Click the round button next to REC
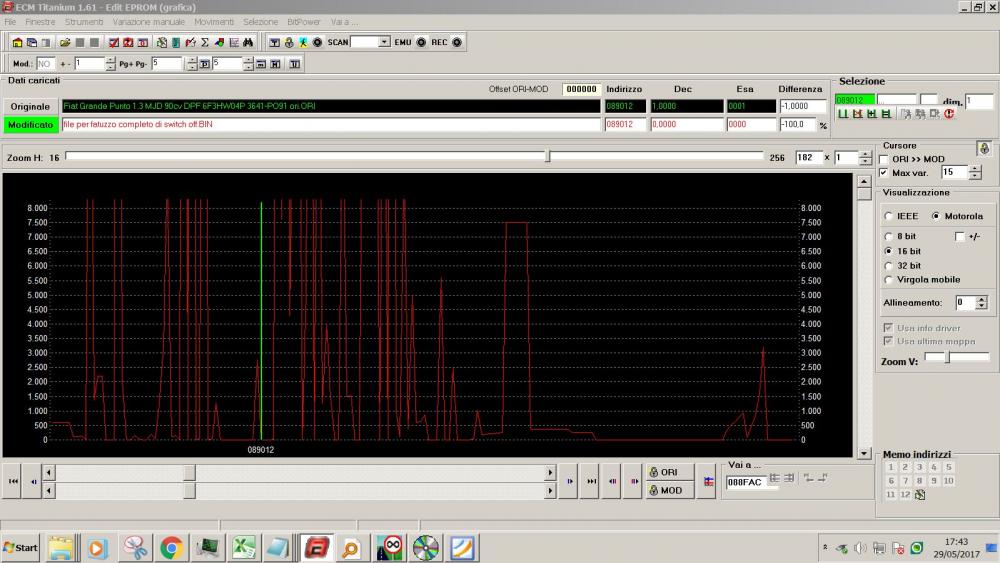This screenshot has height=563, width=1000. [457, 42]
